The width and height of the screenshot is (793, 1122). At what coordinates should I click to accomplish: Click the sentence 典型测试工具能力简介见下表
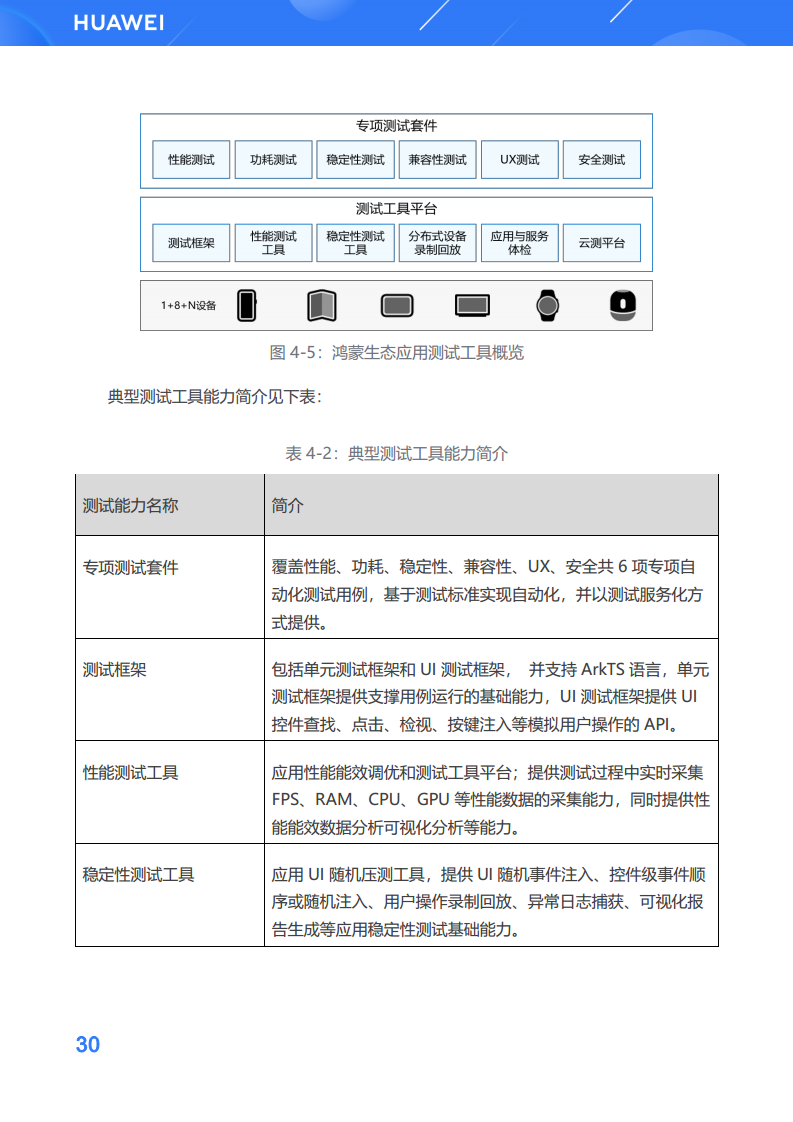point(215,396)
